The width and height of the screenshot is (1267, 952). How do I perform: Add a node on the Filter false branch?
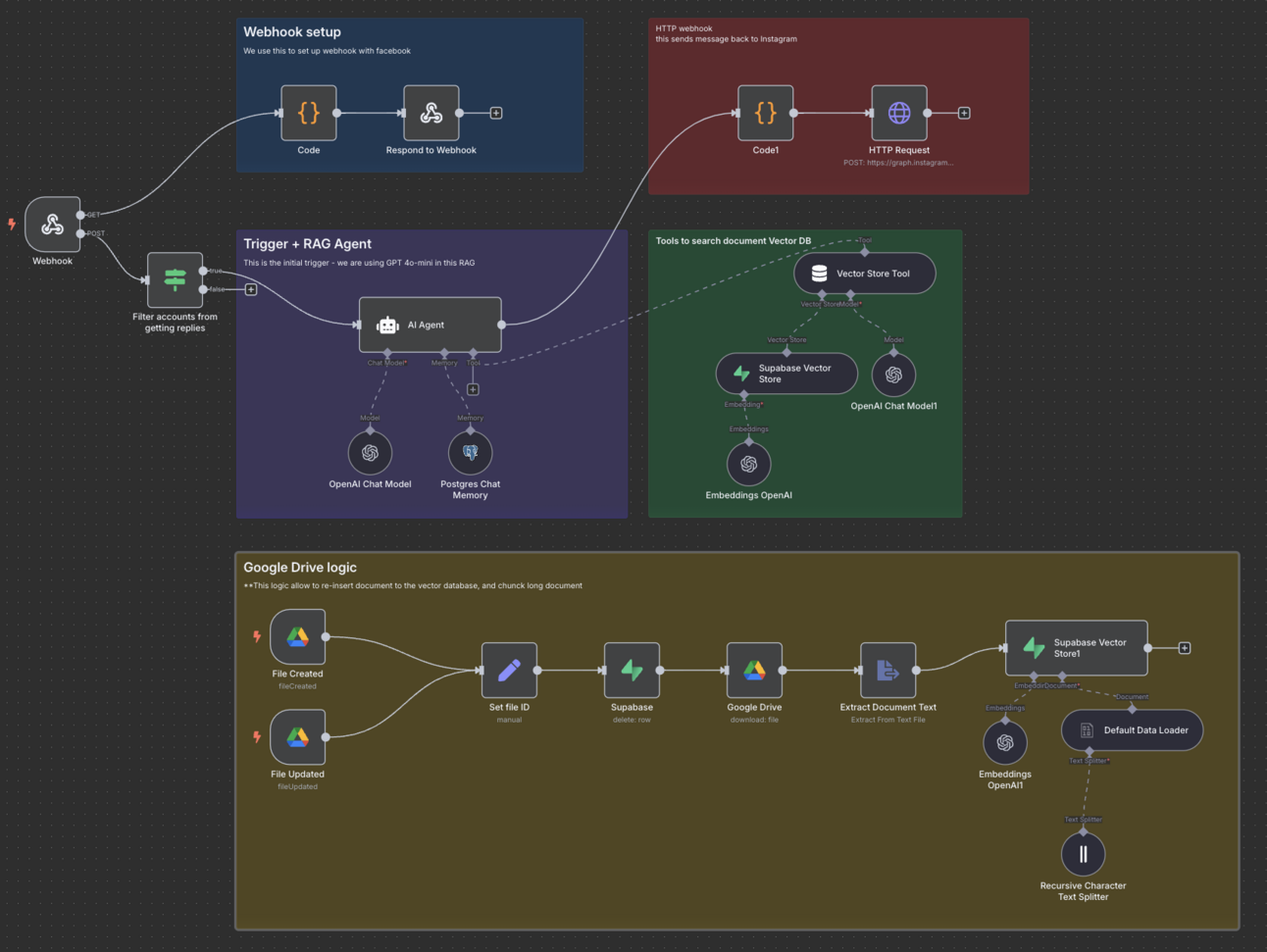(251, 289)
